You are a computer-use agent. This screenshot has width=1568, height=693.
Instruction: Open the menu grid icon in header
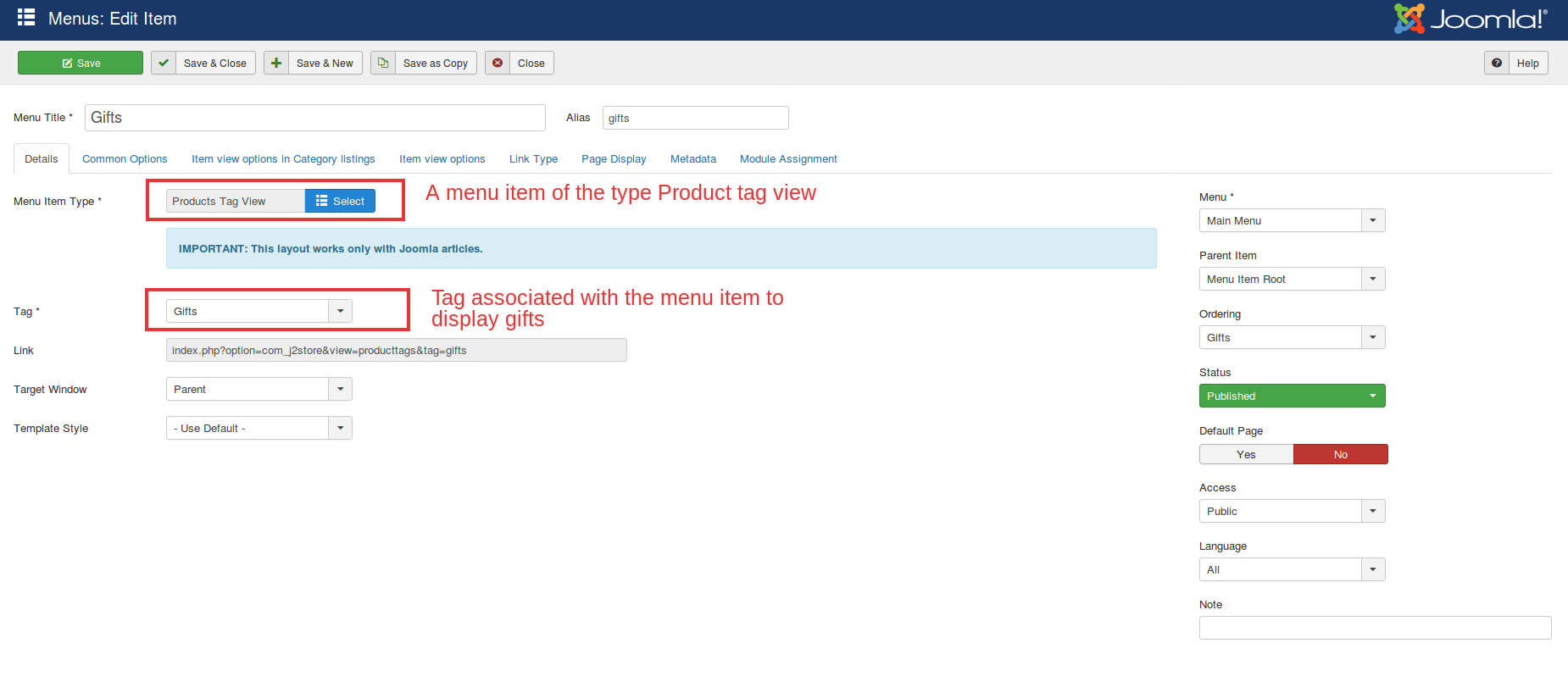click(x=26, y=18)
